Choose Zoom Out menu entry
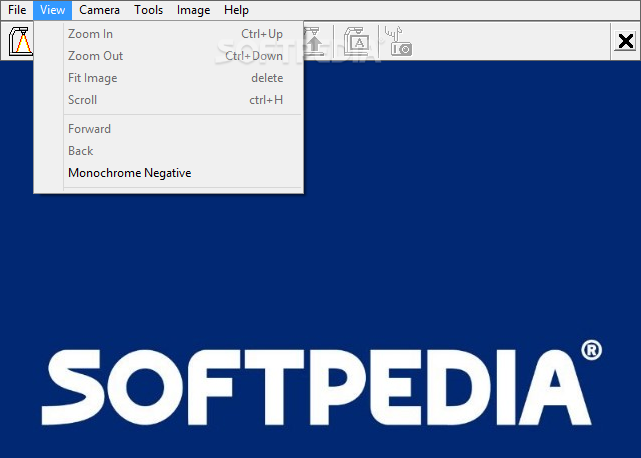The height and width of the screenshot is (458, 641). pyautogui.click(x=169, y=56)
